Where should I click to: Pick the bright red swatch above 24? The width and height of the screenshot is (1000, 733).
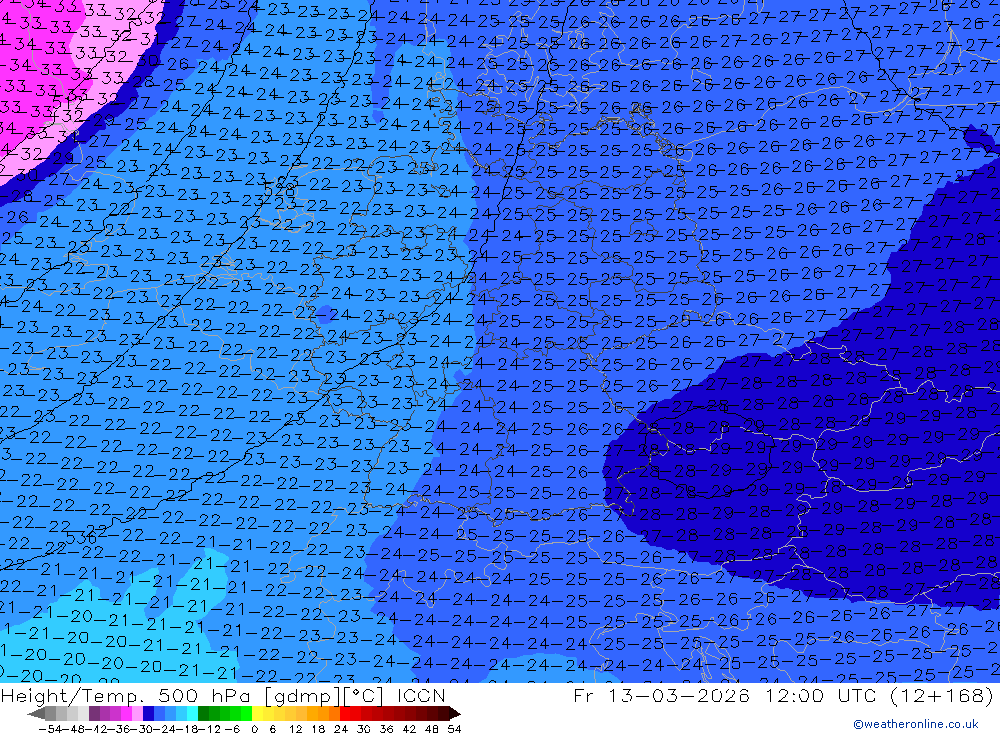click(345, 714)
